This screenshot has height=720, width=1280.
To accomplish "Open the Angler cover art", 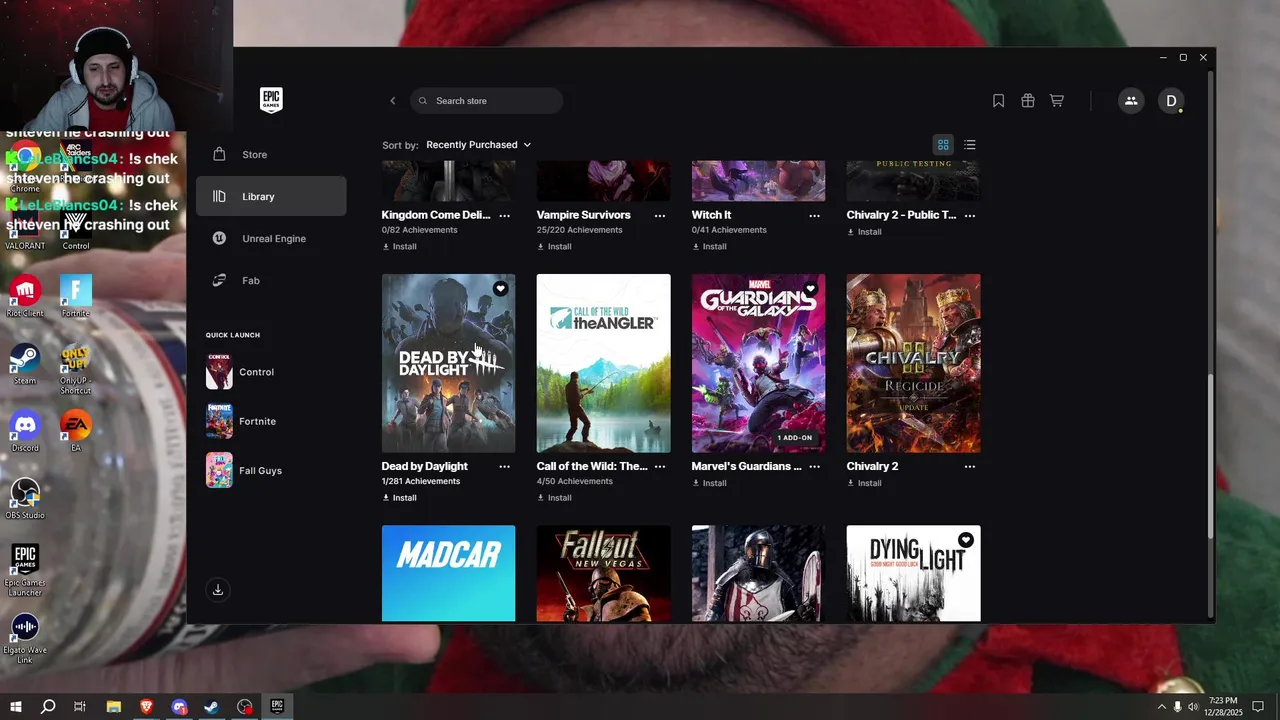I will click(603, 363).
